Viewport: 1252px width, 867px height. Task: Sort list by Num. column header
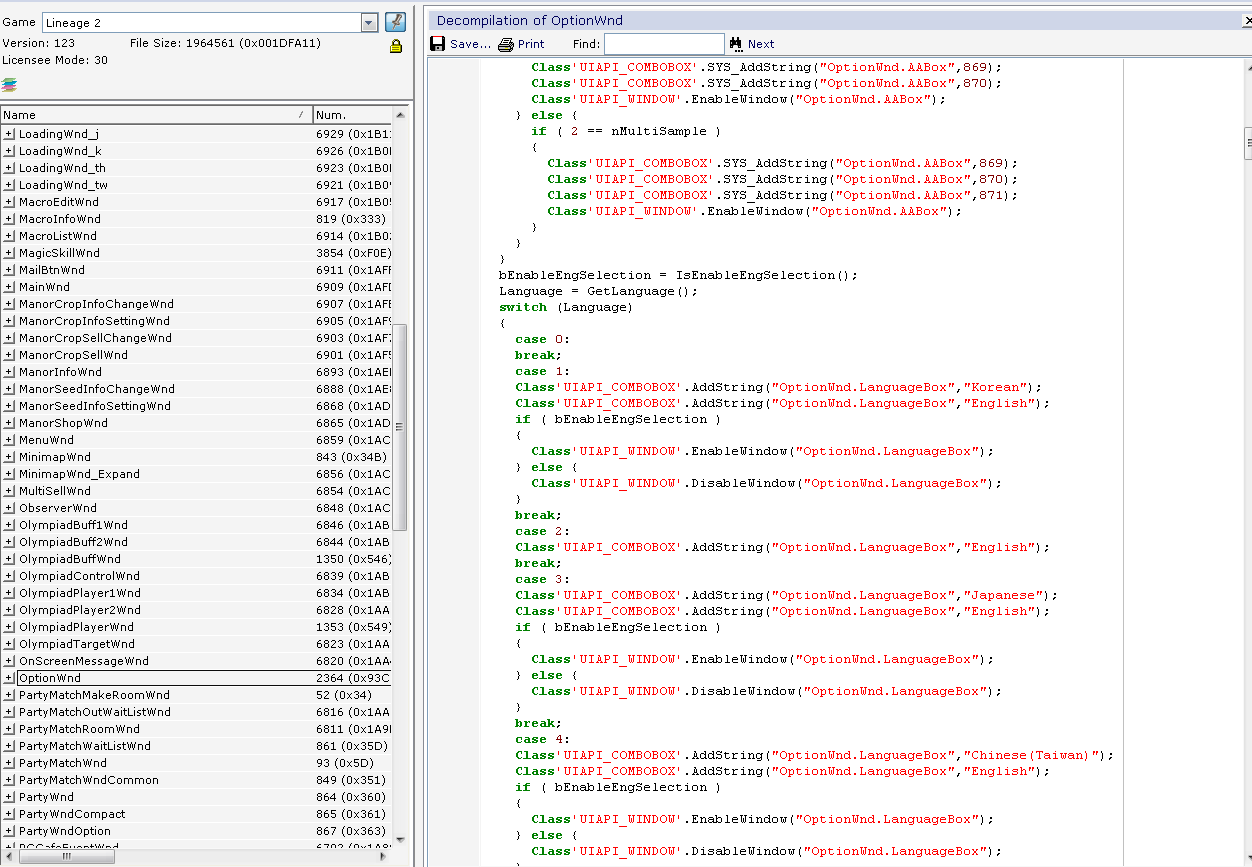[x=350, y=115]
